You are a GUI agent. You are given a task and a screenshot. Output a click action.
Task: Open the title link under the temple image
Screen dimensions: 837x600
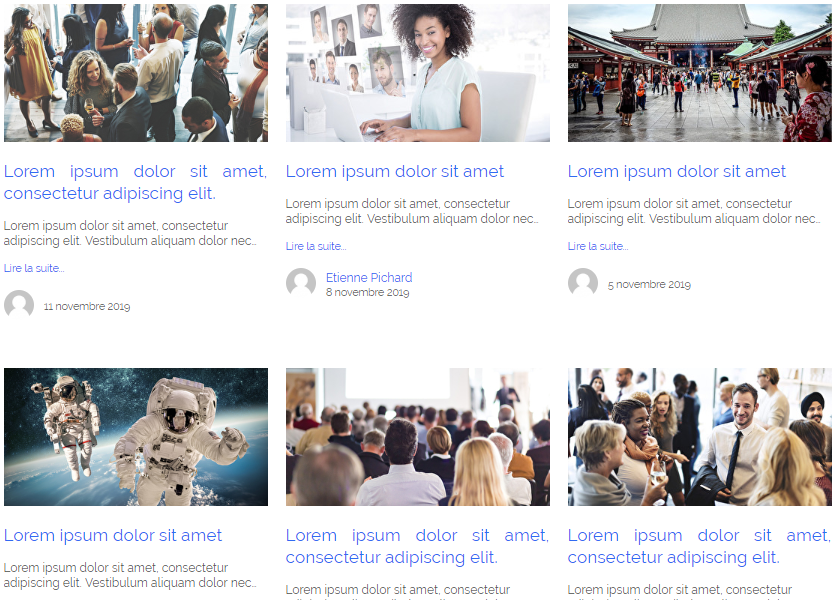(x=676, y=171)
